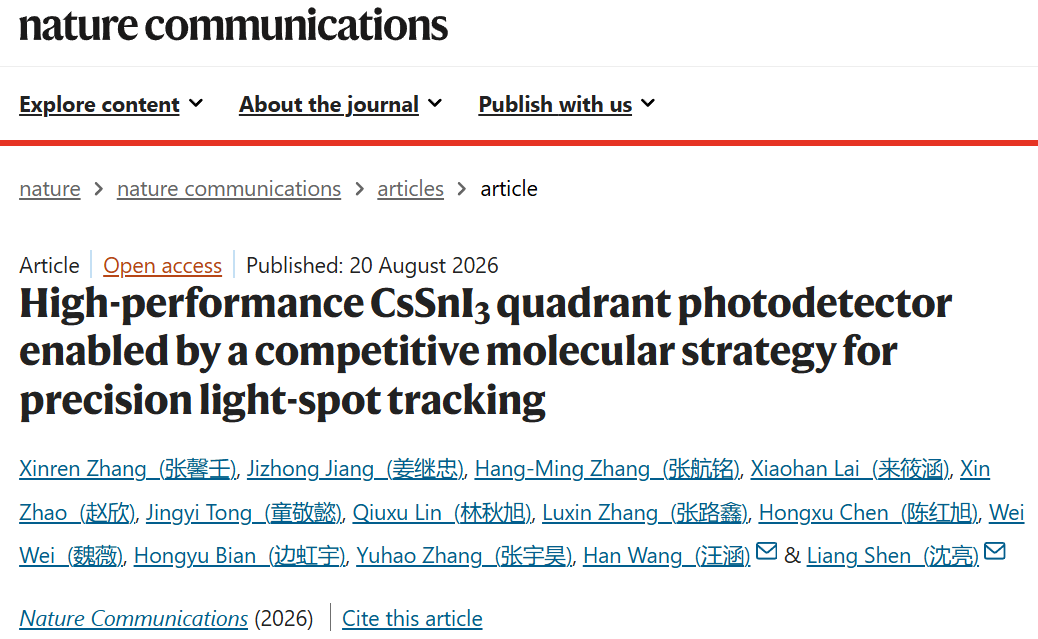
Task: Open the nature communications breadcrumb link
Action: coord(229,189)
